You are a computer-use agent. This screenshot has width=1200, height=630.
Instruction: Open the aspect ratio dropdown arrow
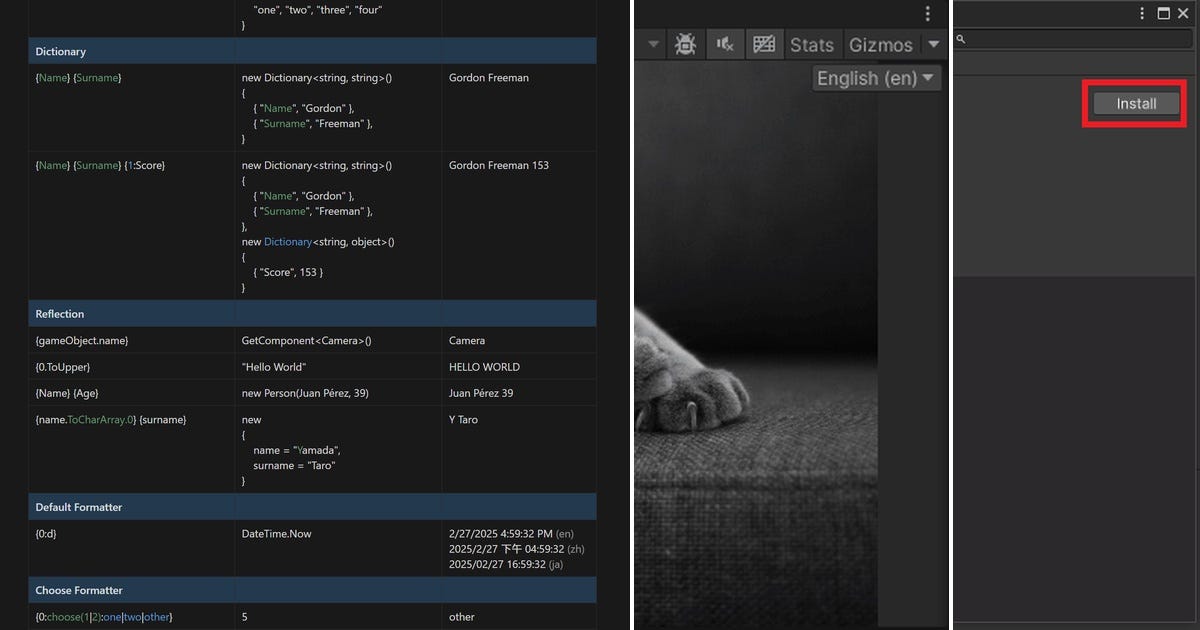point(655,44)
